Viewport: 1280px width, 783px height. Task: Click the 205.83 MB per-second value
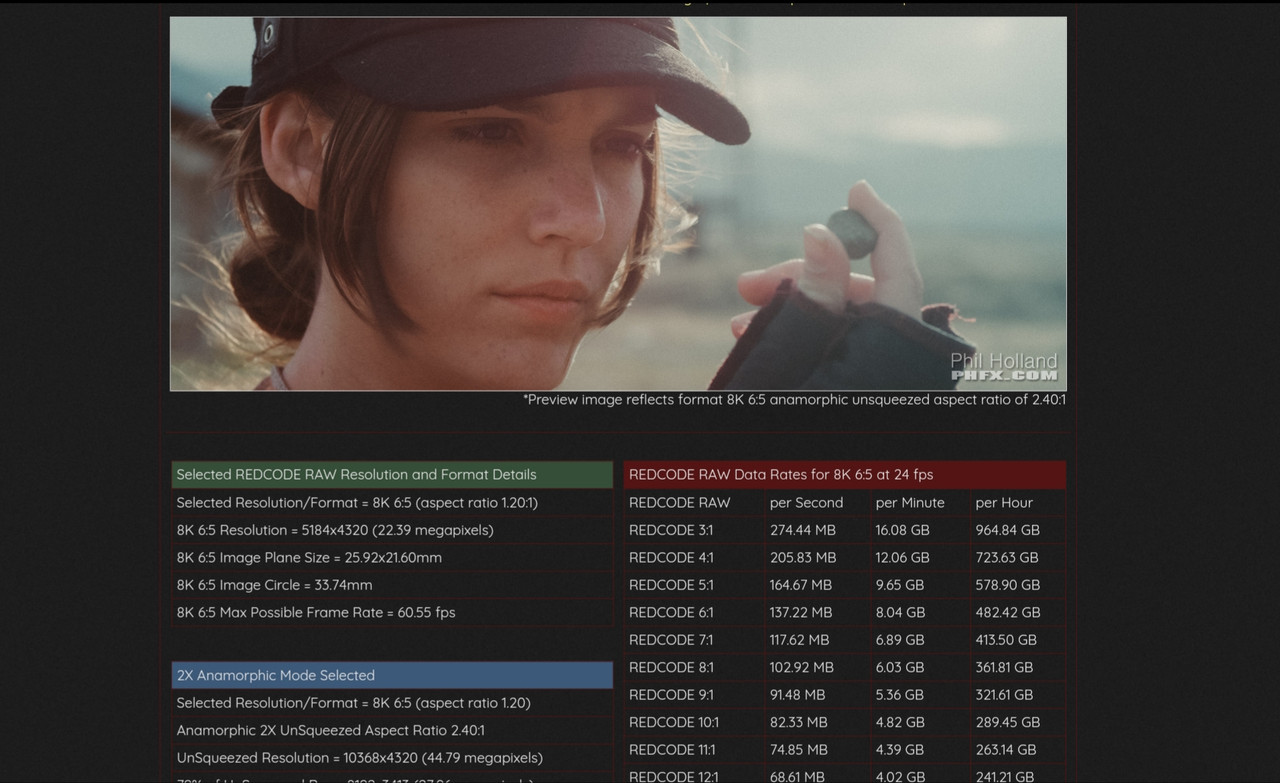coord(803,558)
